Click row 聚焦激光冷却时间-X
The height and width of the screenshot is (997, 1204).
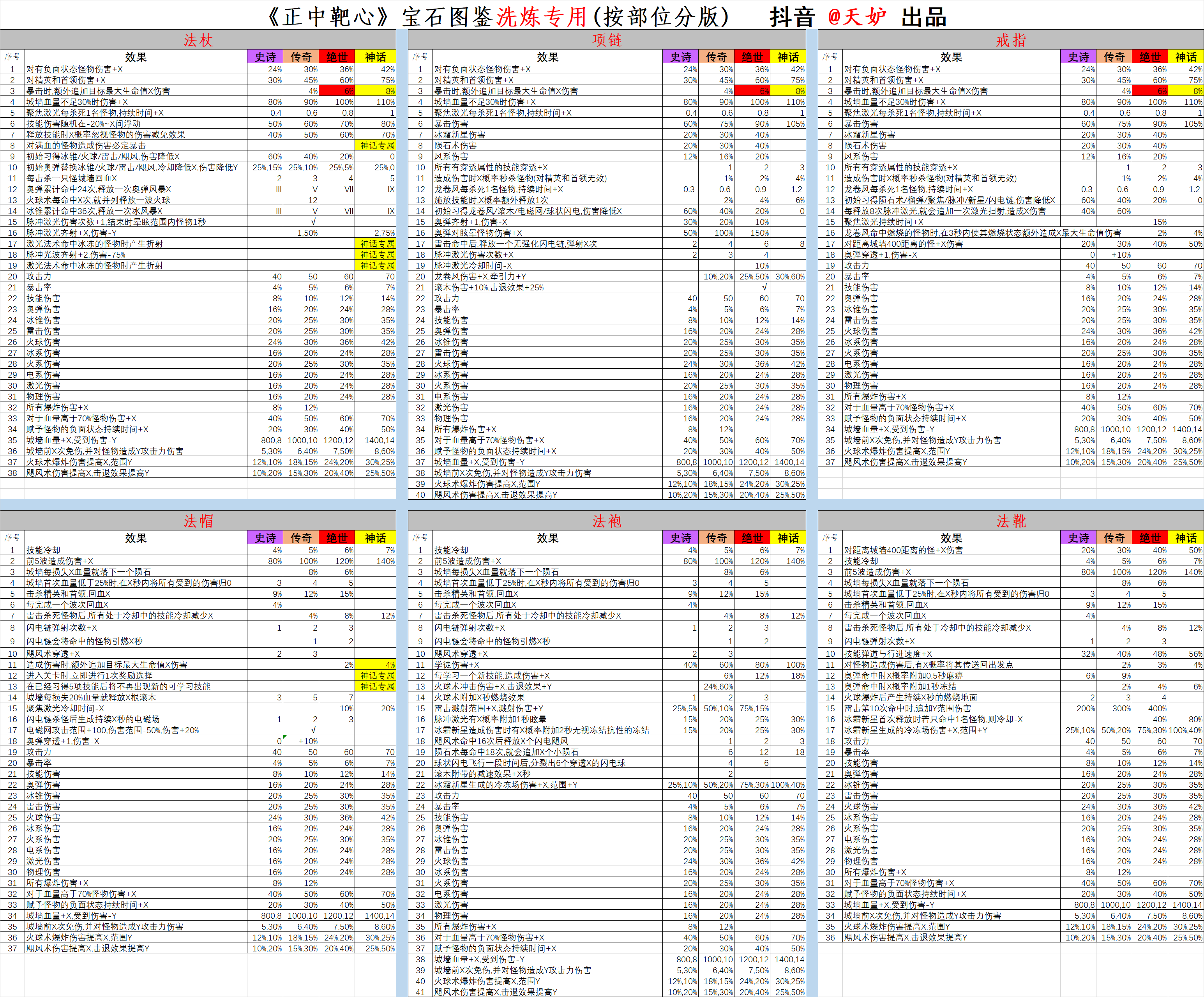coord(198,708)
